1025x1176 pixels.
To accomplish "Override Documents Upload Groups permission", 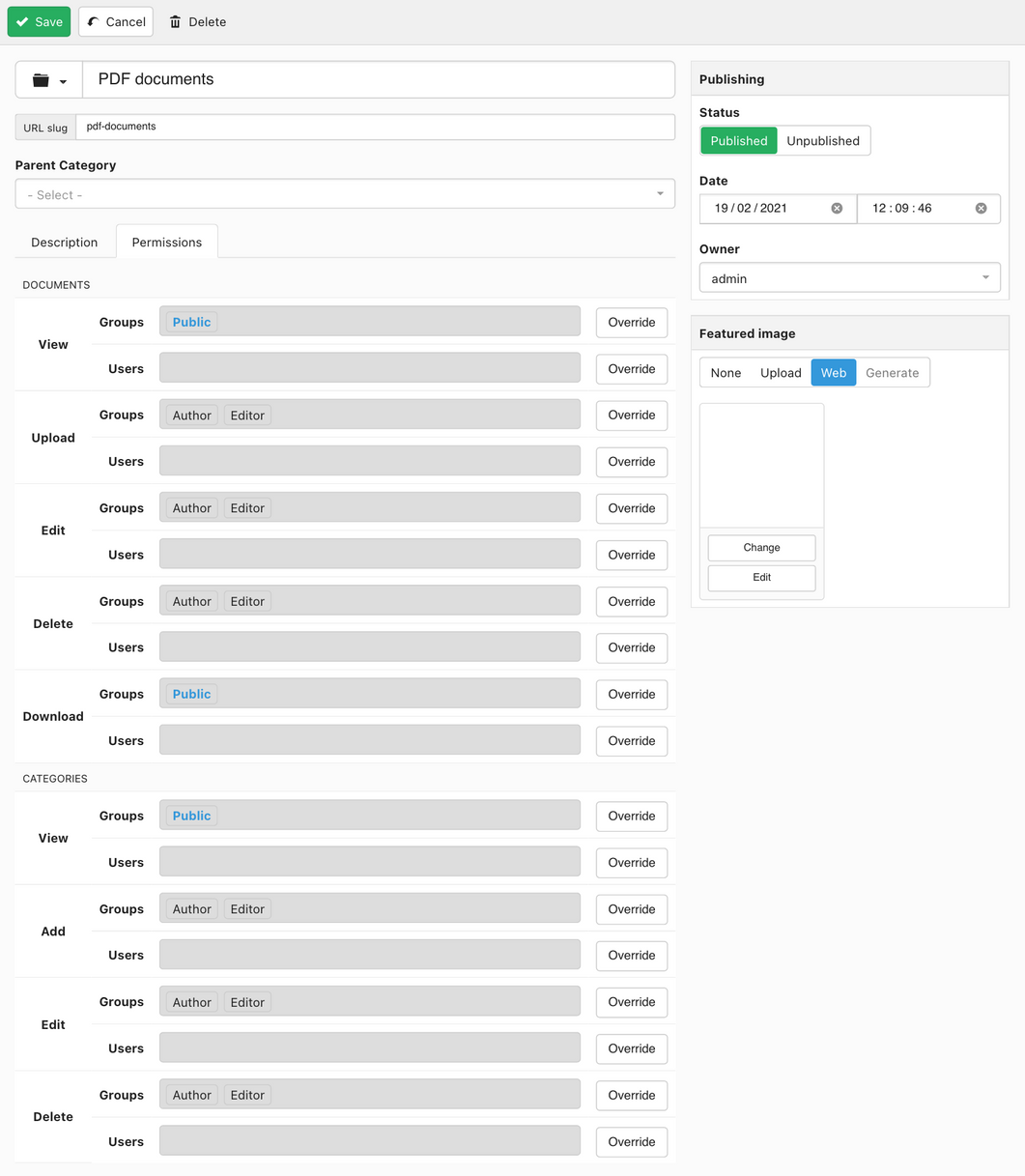I will (632, 416).
